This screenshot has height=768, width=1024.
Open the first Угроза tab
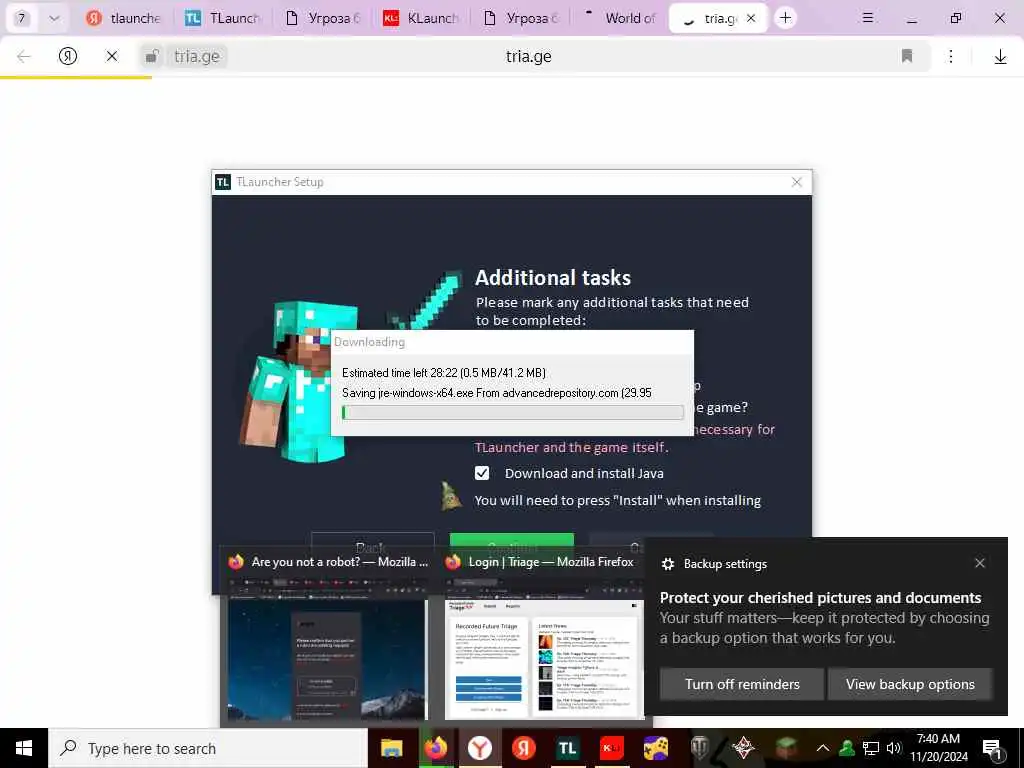coord(322,18)
